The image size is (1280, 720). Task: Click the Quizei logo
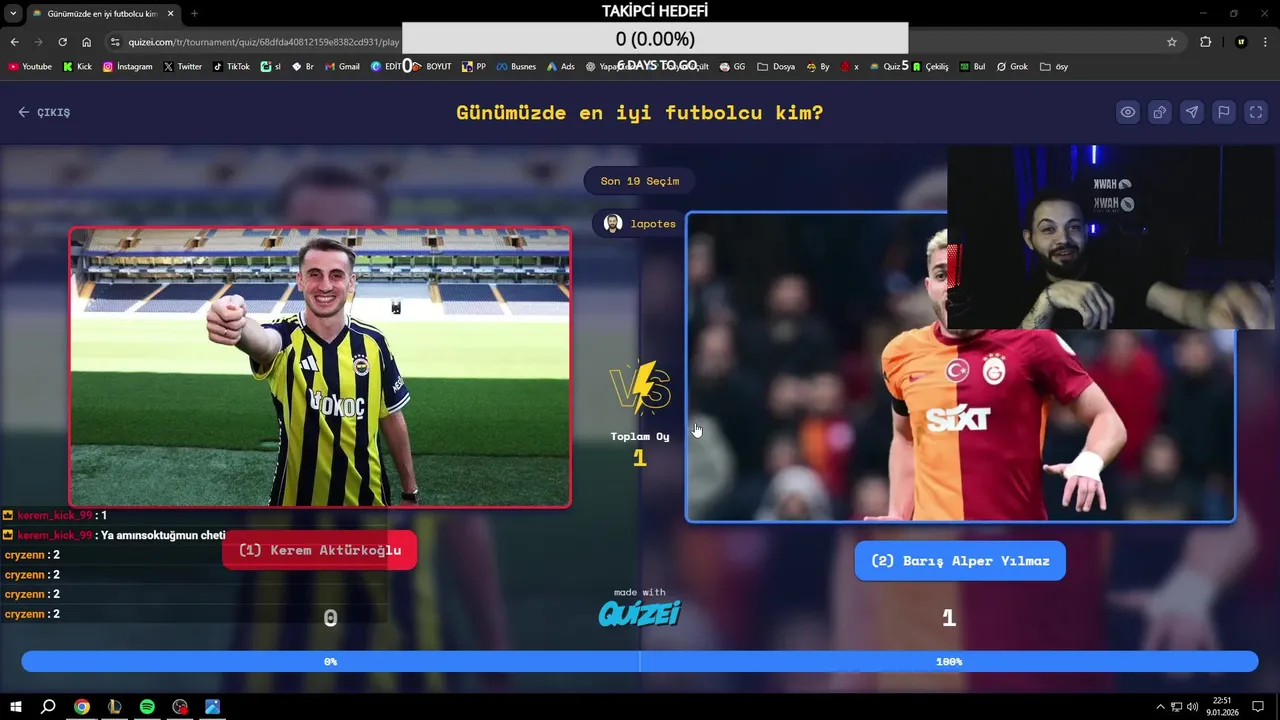point(640,612)
